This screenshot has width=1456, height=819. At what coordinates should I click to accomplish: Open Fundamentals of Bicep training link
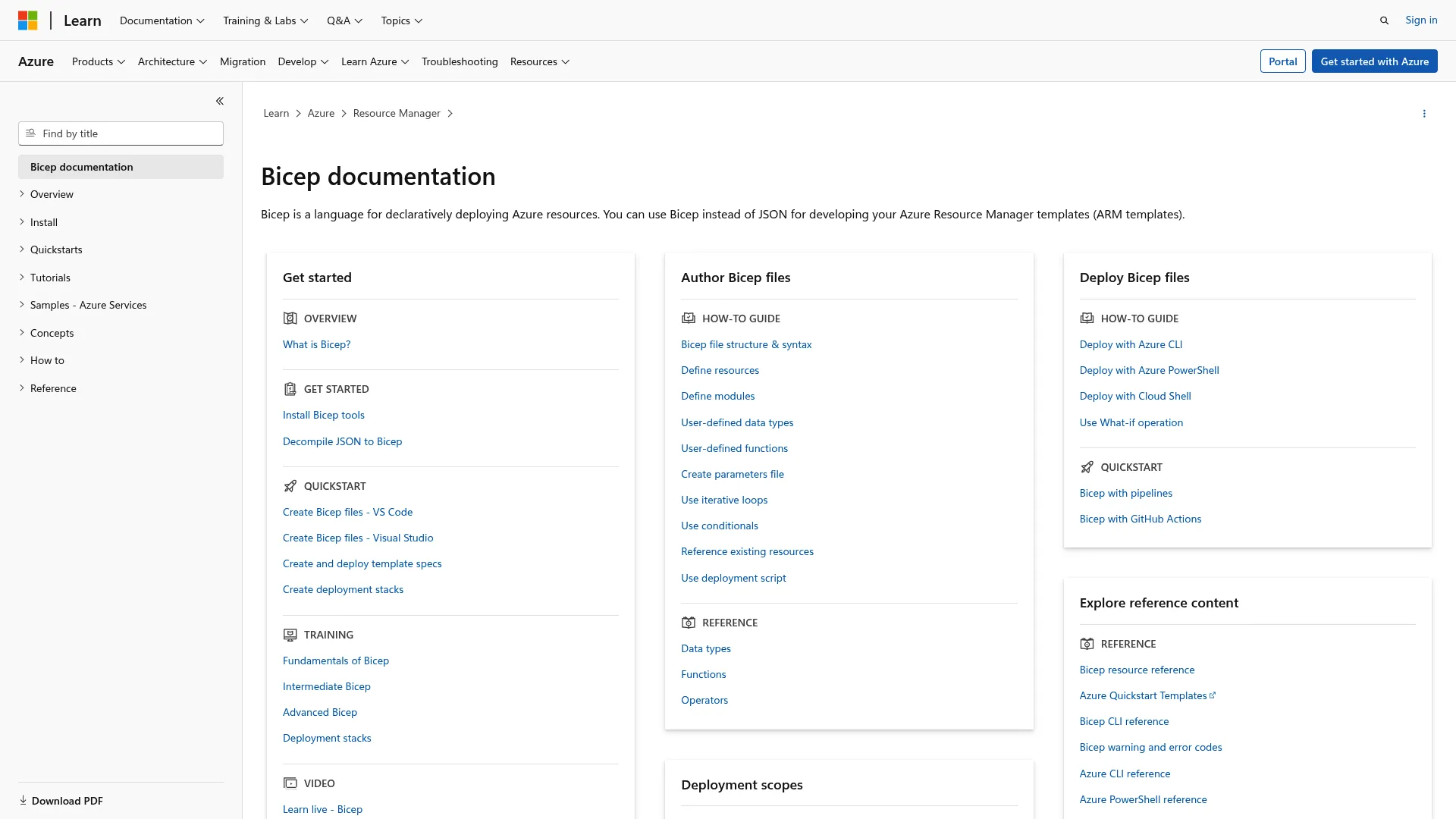pyautogui.click(x=335, y=661)
